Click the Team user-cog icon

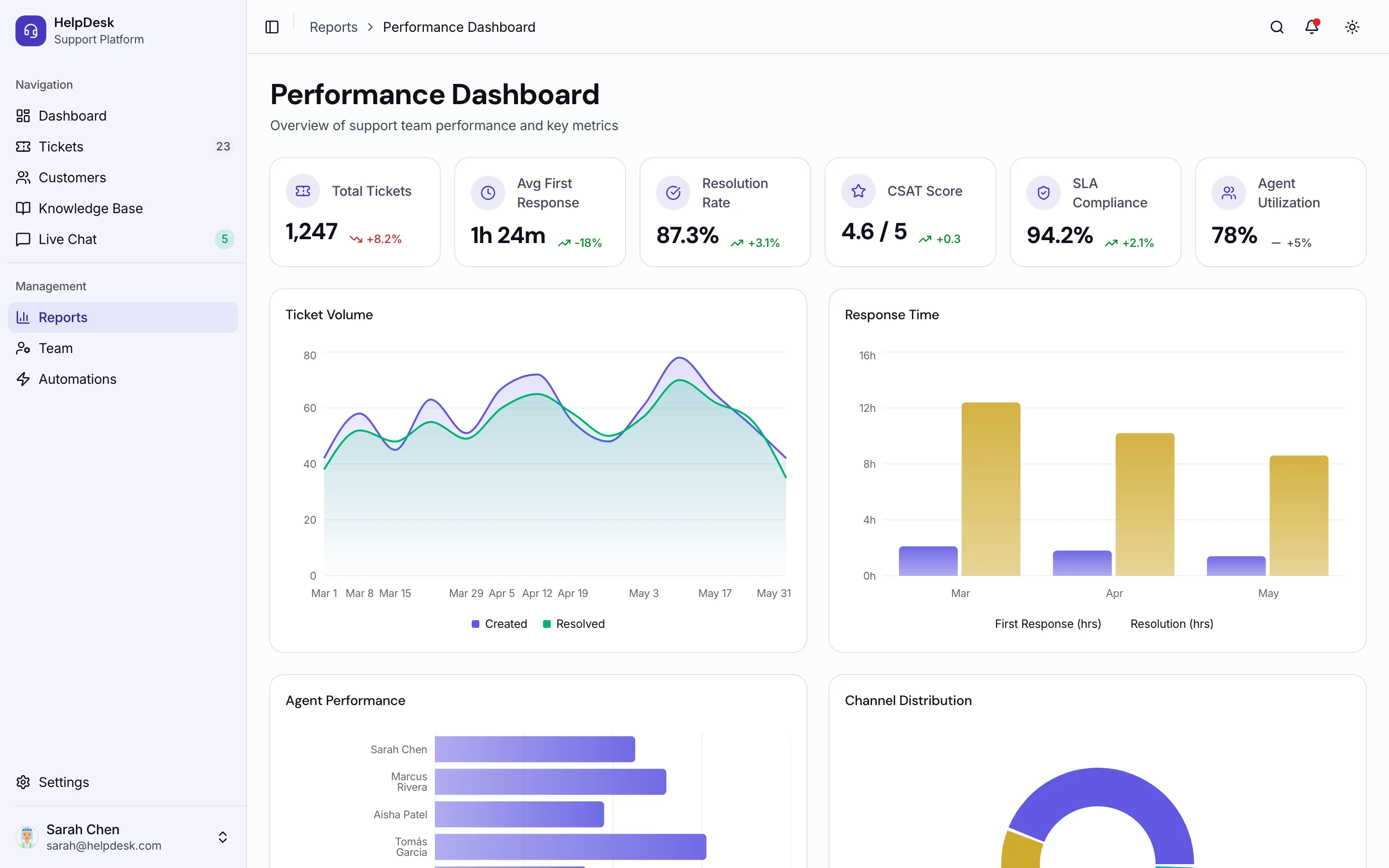[23, 348]
